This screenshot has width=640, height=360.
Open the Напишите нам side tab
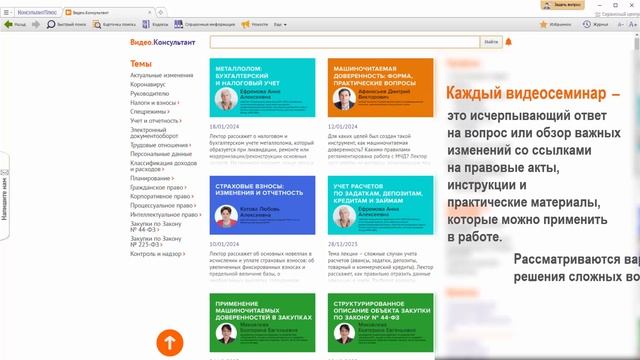pyautogui.click(x=4, y=196)
